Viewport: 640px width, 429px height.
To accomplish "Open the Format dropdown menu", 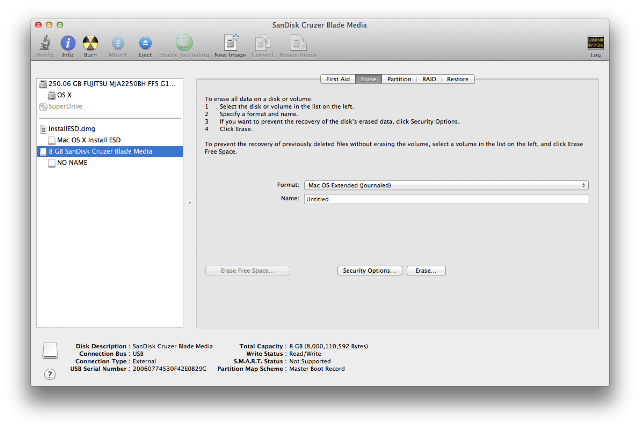I will click(446, 185).
